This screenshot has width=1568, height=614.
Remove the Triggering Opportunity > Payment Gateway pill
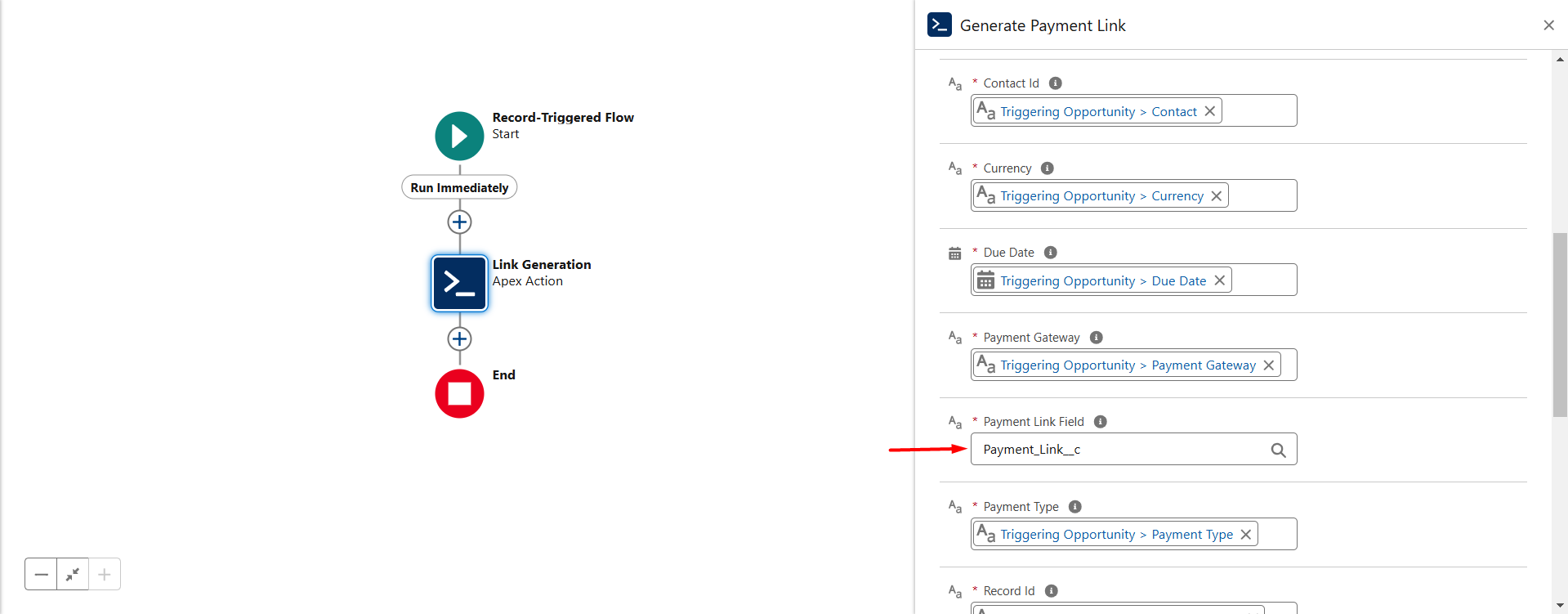click(x=1269, y=365)
